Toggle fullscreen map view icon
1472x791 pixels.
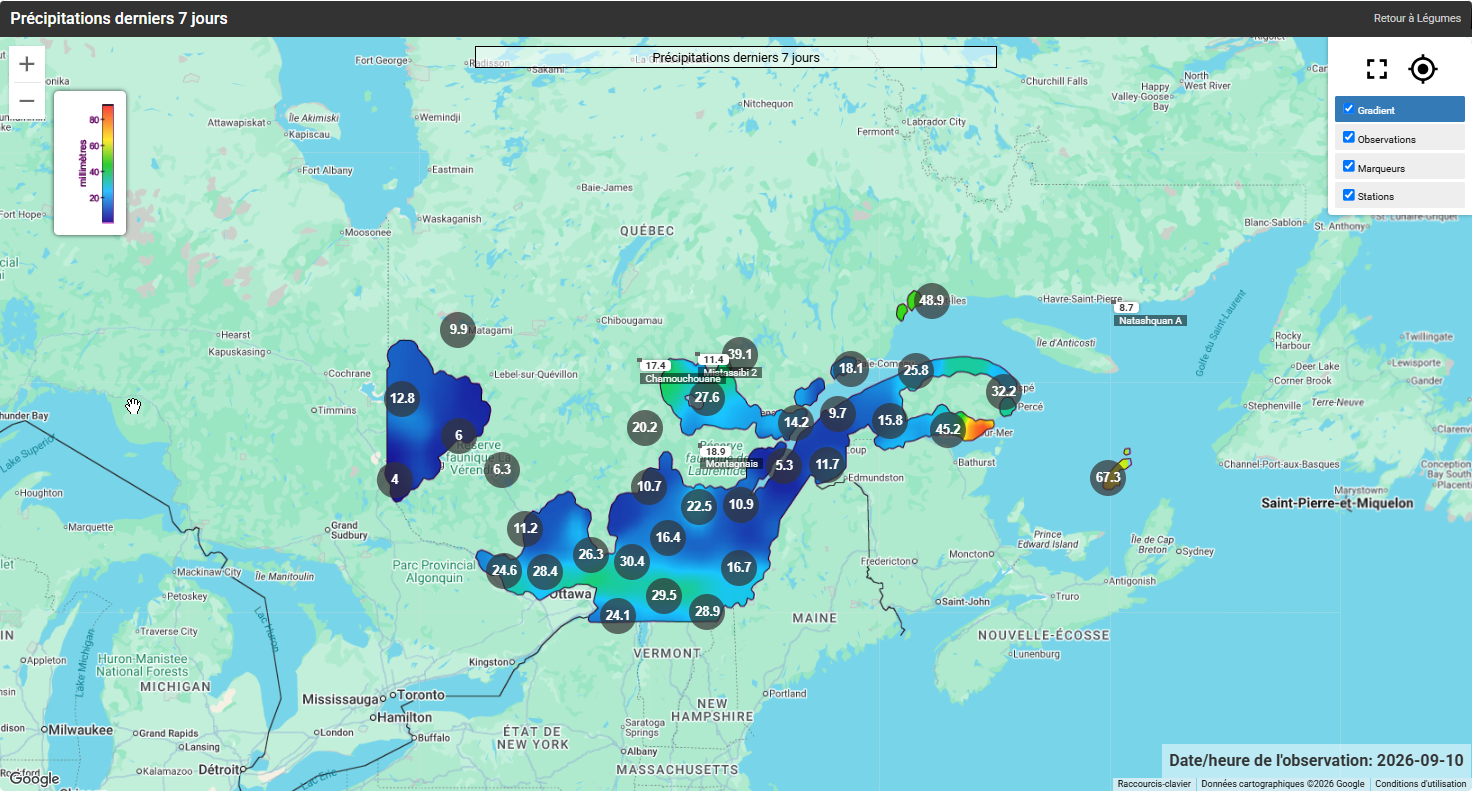point(1377,69)
